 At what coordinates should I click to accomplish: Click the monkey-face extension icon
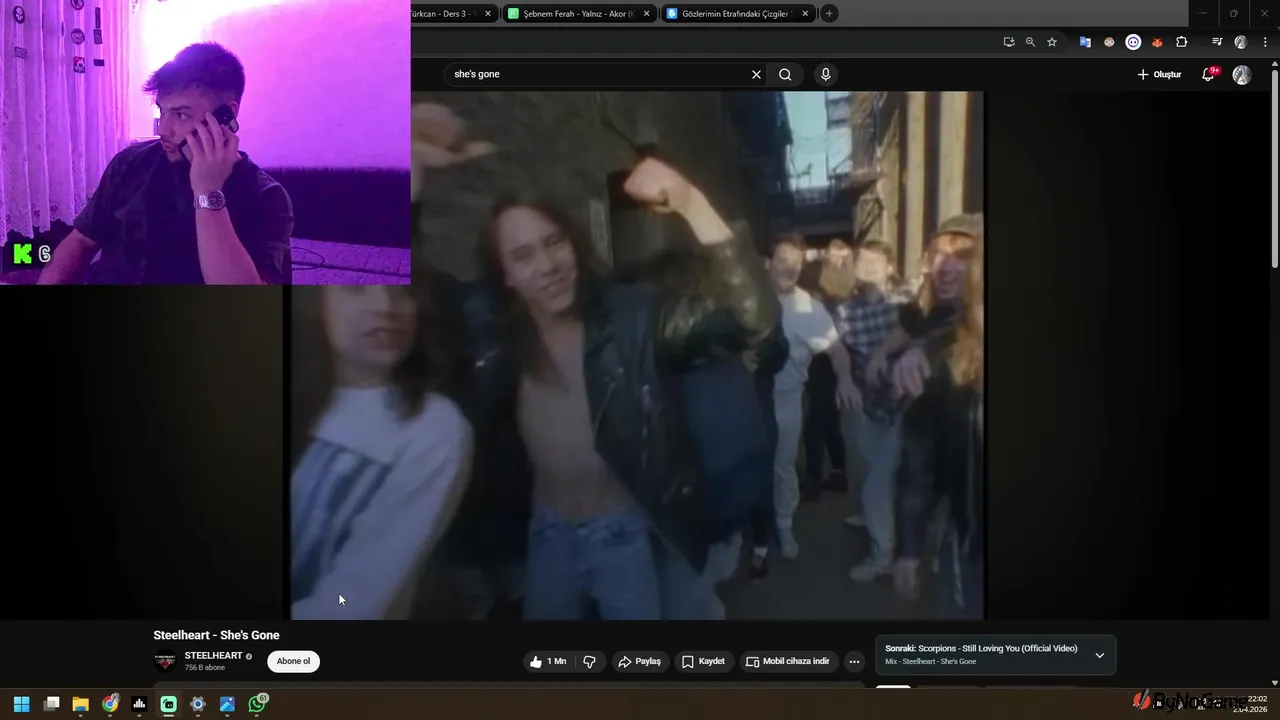1109,42
